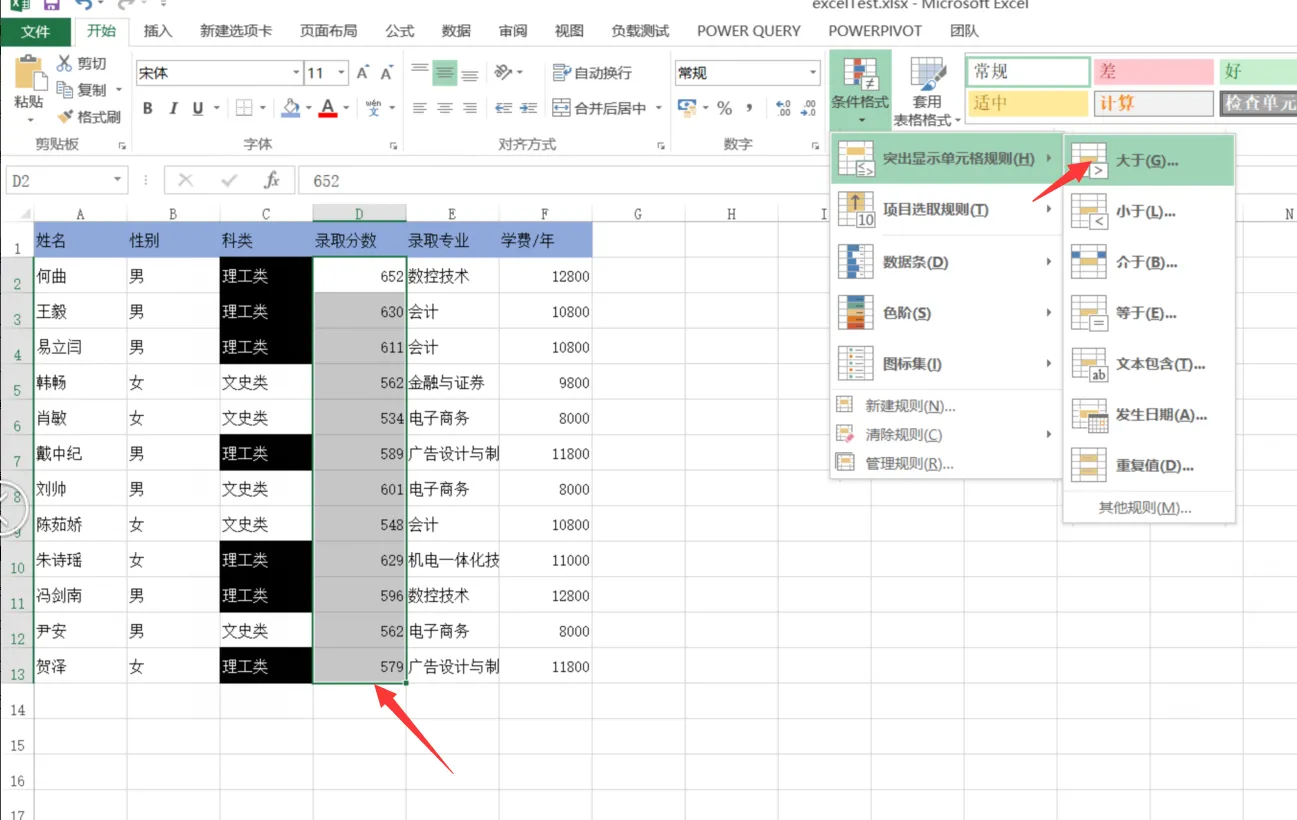Switch to the 数据 (Data) tab

pos(456,31)
